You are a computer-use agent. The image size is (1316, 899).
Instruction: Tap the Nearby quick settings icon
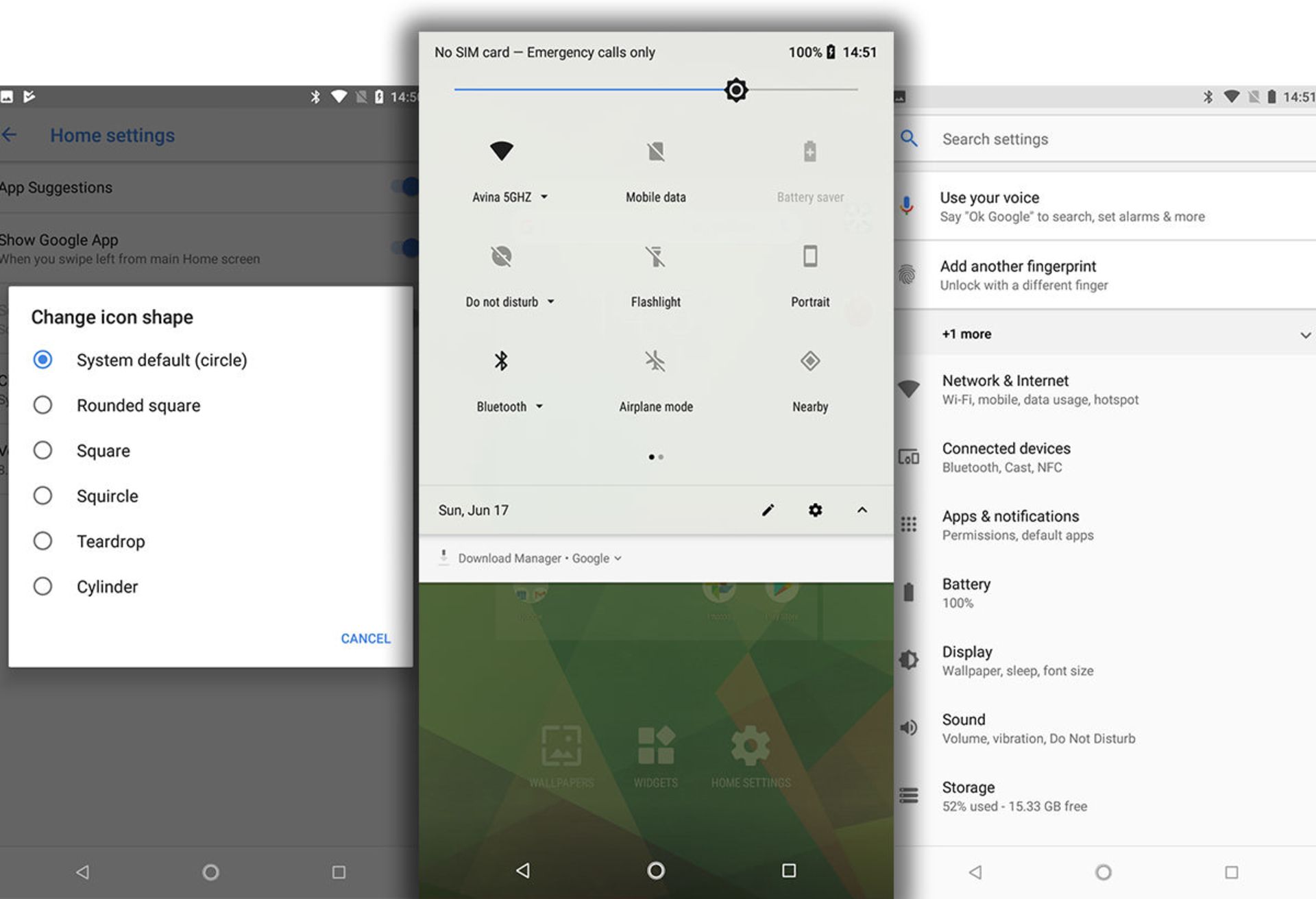point(809,361)
